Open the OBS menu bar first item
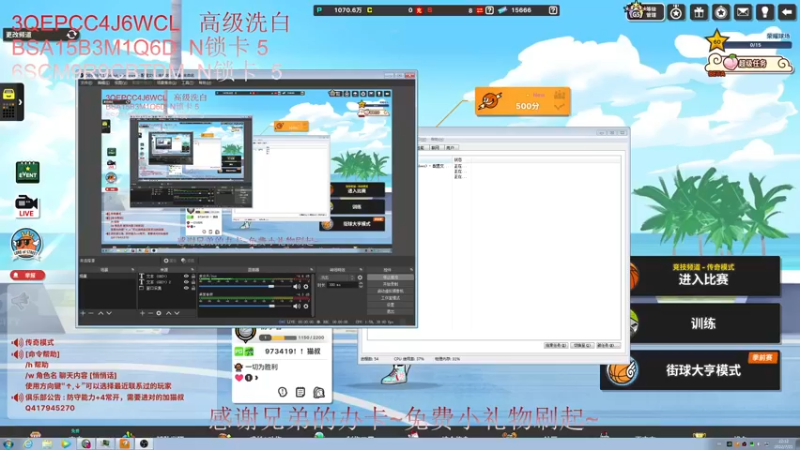 [x=86, y=83]
